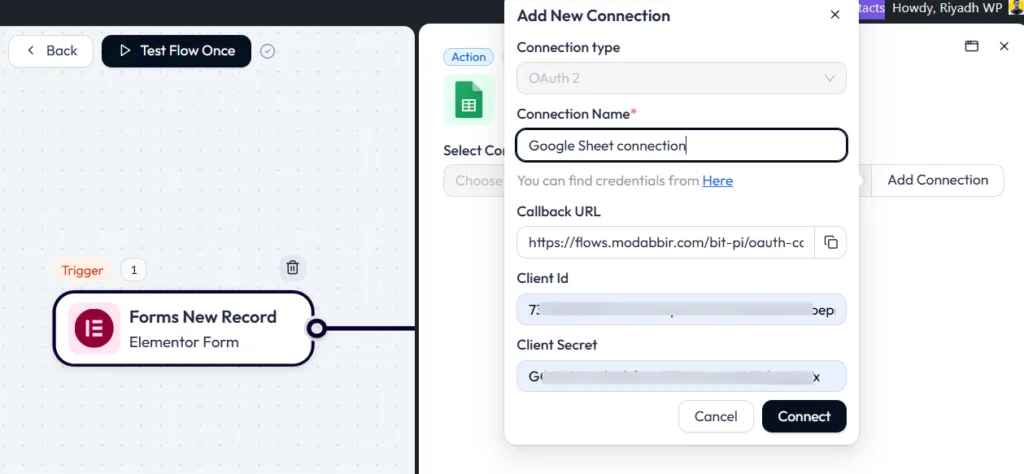
Task: Cancel the new connection dialog
Action: point(716,417)
